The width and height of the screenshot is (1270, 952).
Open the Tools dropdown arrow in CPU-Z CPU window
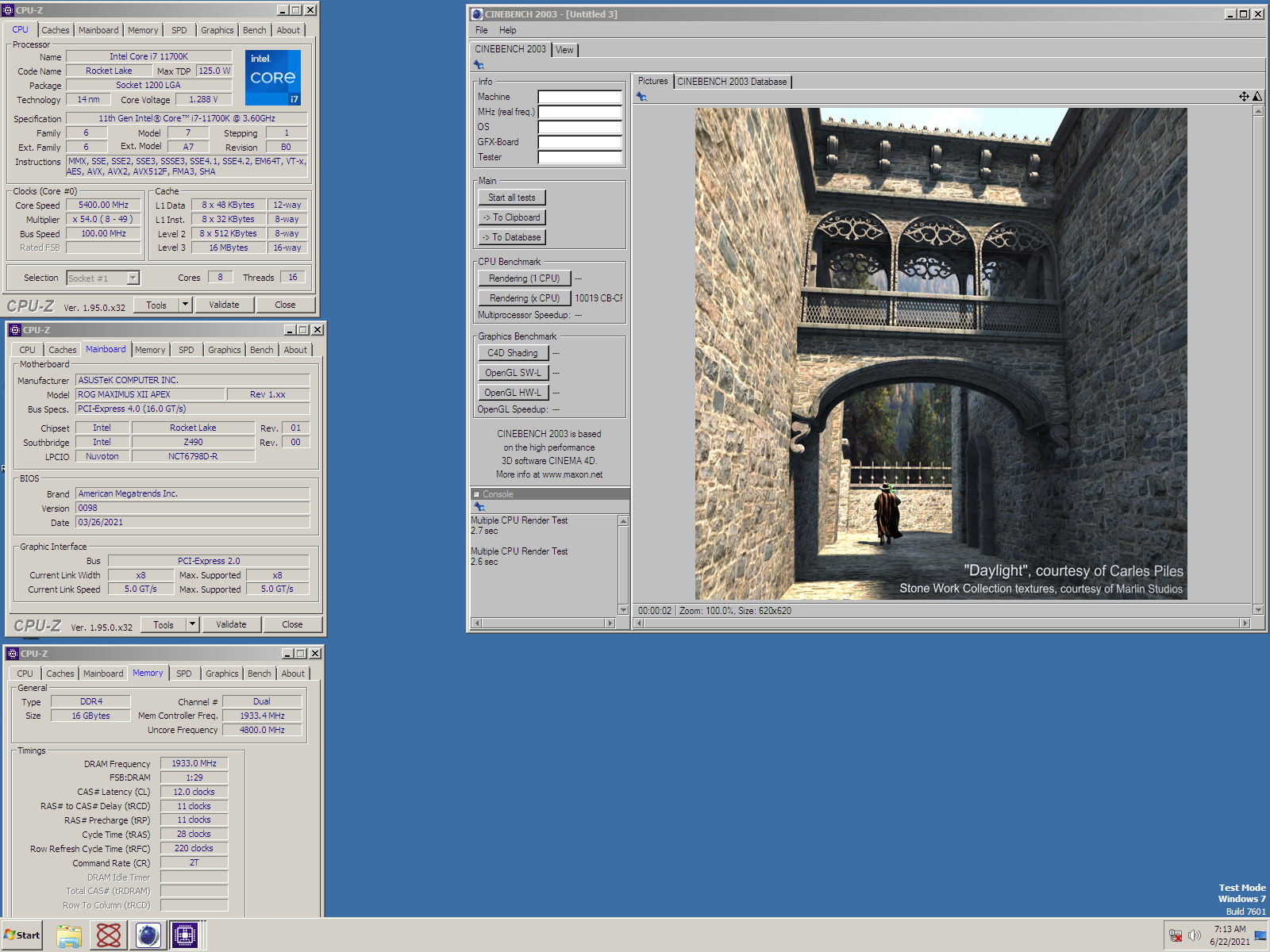185,305
